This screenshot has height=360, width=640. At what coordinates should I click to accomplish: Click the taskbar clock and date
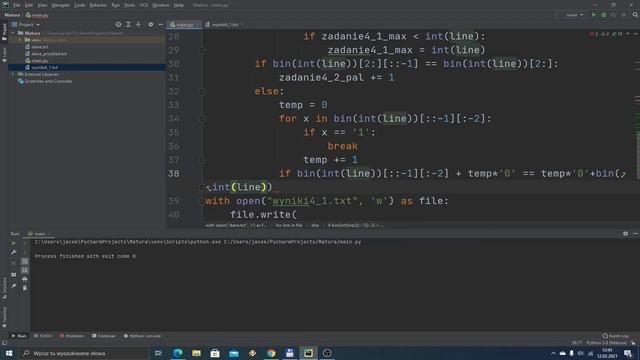coord(607,353)
